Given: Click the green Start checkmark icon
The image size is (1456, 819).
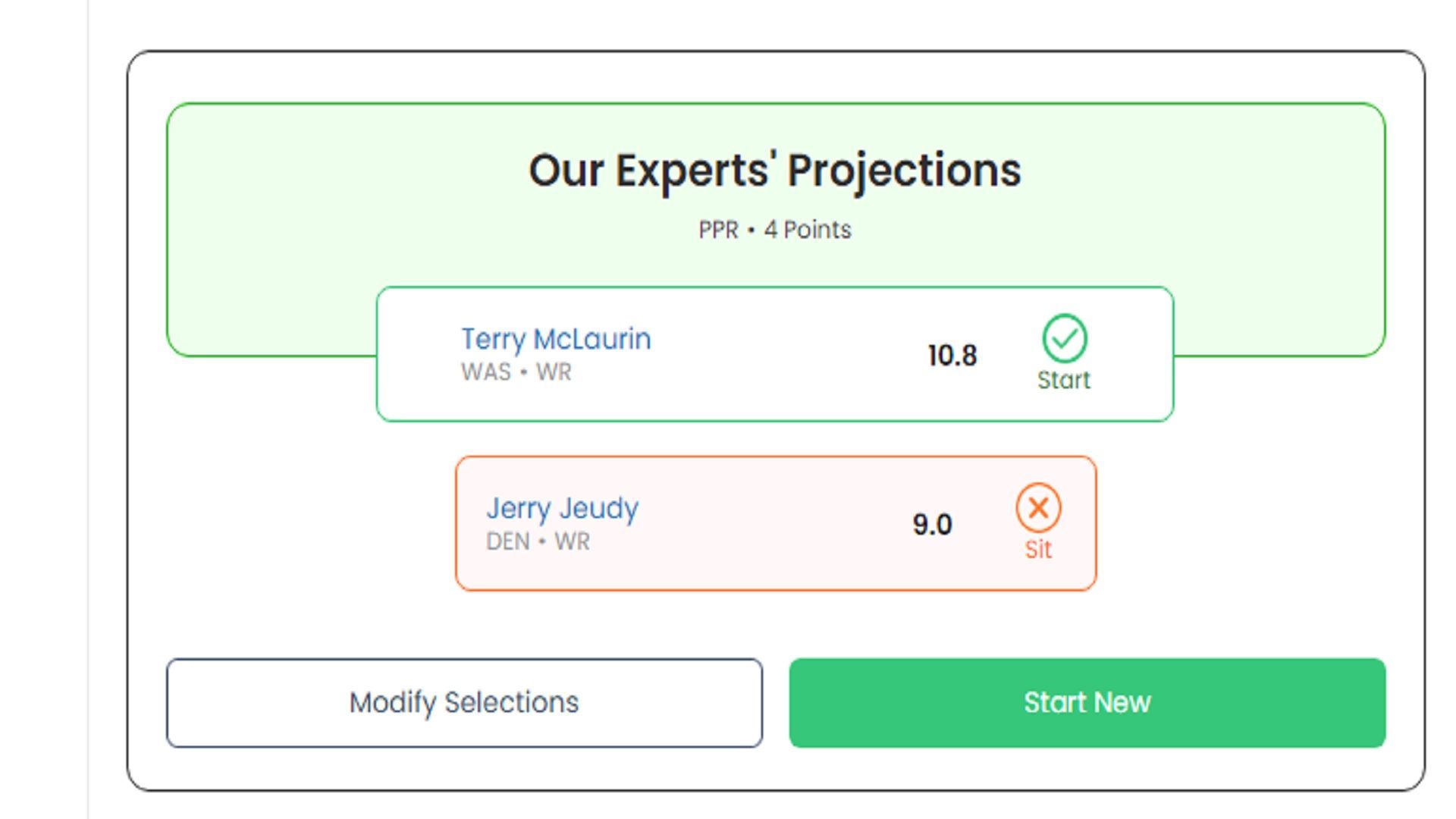Looking at the screenshot, I should click(x=1064, y=338).
